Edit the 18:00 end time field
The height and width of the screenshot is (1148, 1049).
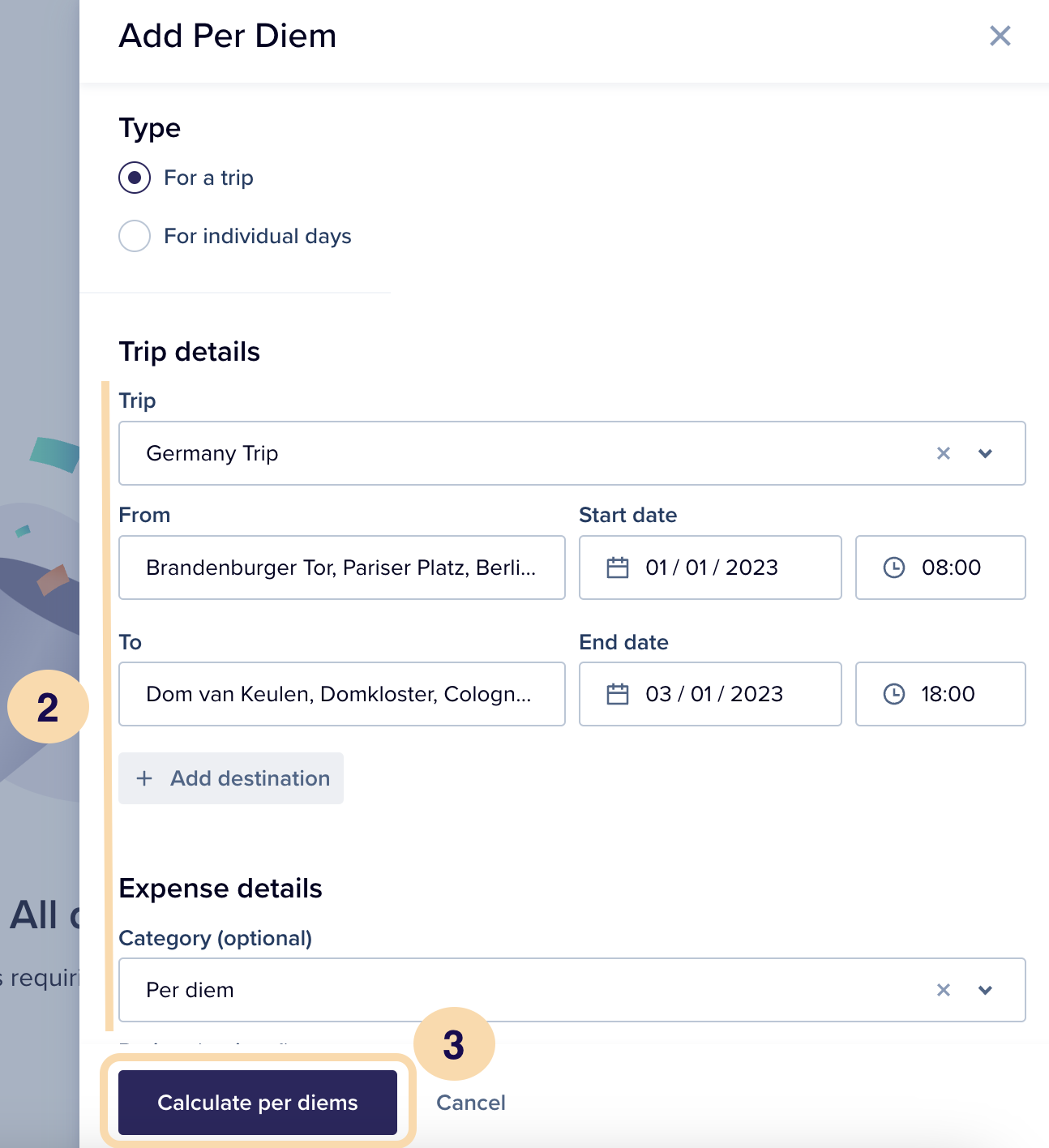[x=948, y=694]
